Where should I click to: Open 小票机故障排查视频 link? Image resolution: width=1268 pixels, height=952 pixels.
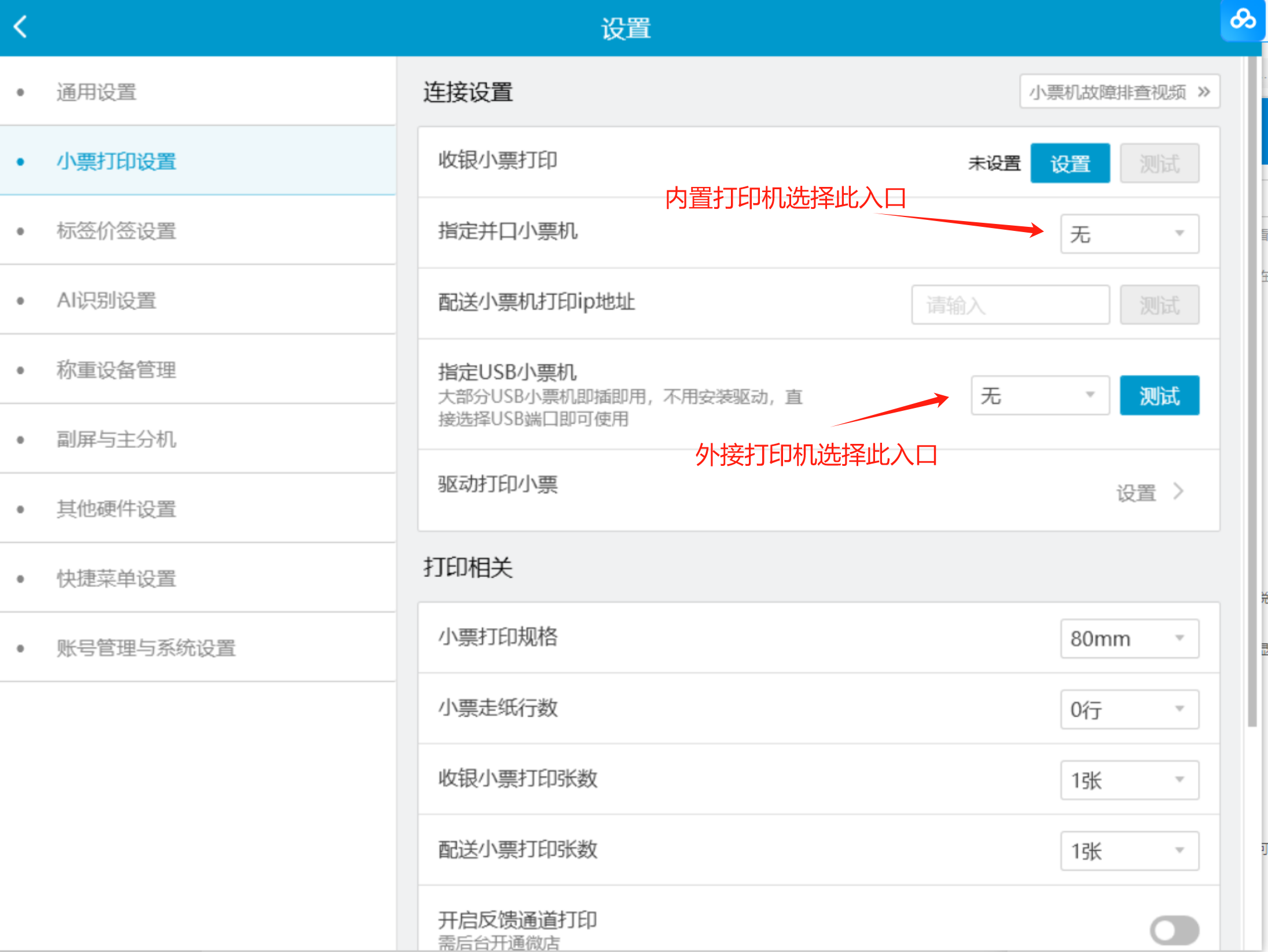tap(1118, 91)
